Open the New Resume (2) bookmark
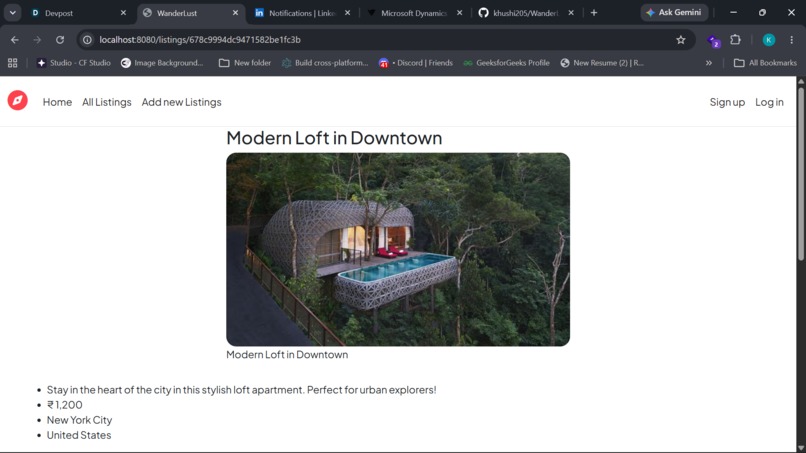 (601, 63)
